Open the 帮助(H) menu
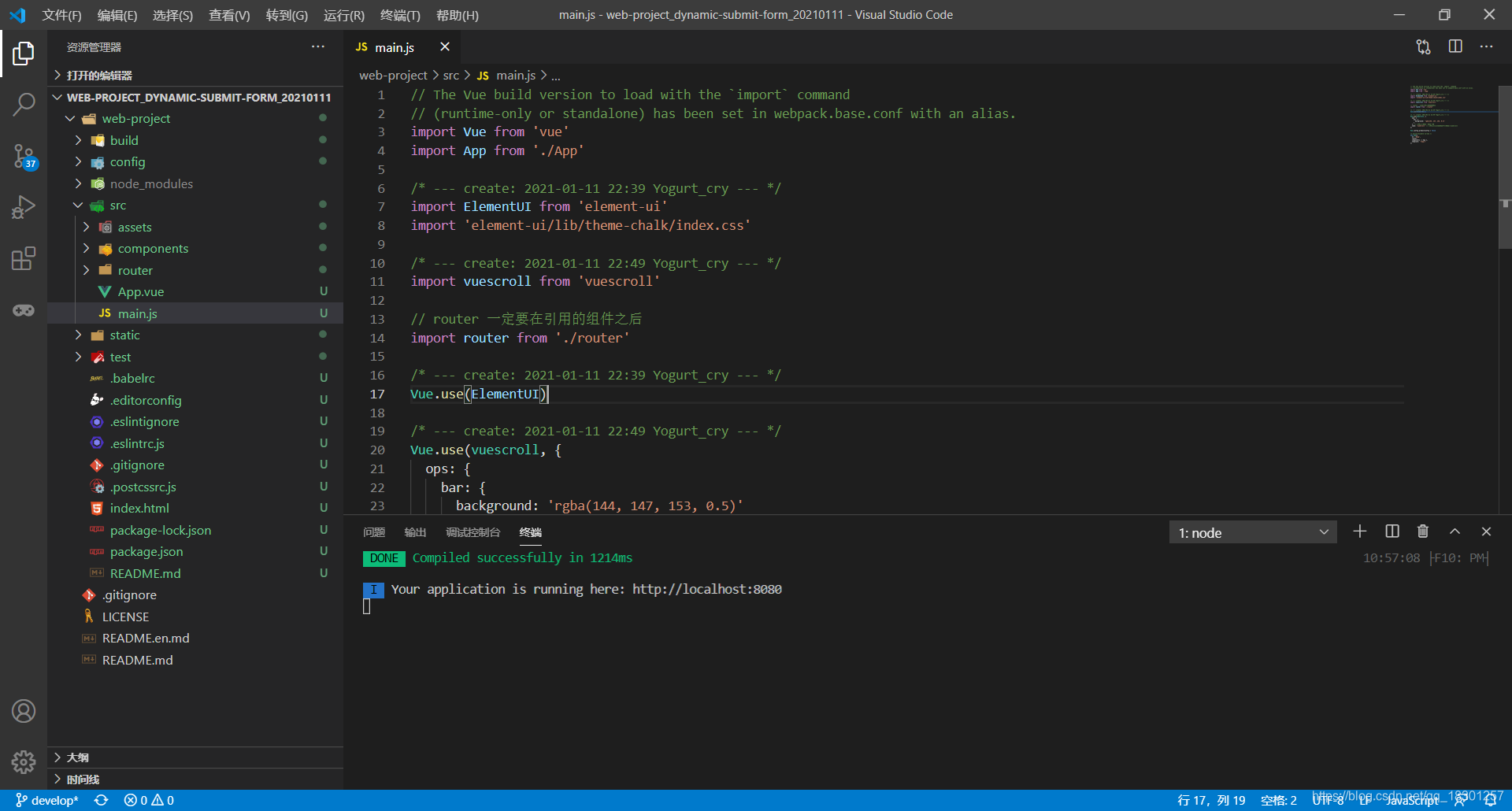 [458, 15]
